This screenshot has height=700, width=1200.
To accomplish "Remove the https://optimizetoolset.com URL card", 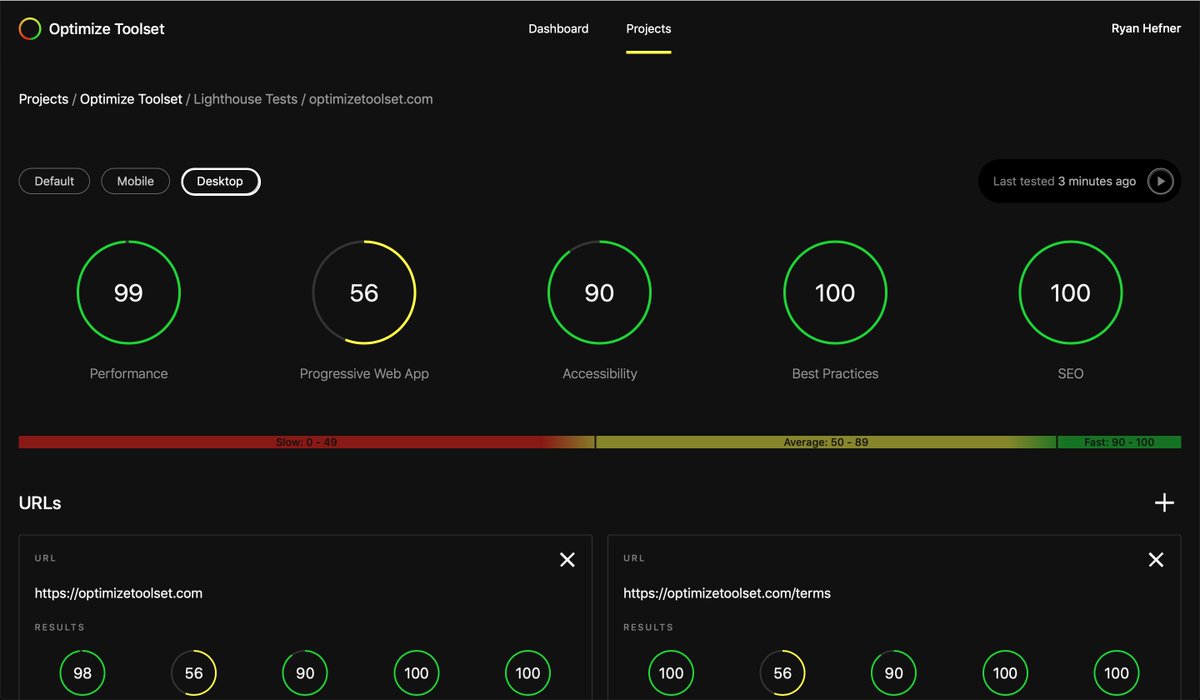I will [x=567, y=560].
